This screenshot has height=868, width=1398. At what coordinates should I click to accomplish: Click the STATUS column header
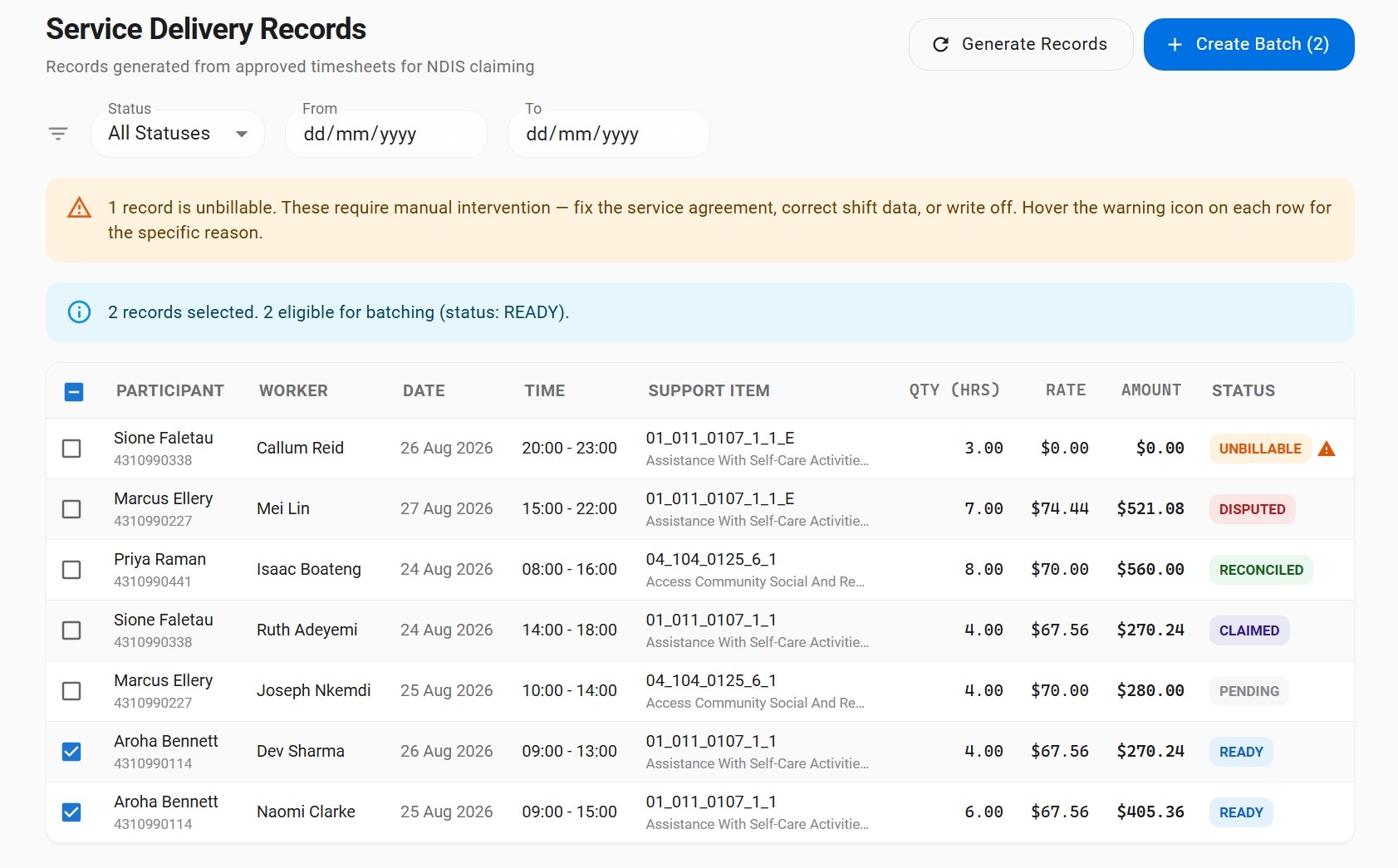click(x=1243, y=390)
